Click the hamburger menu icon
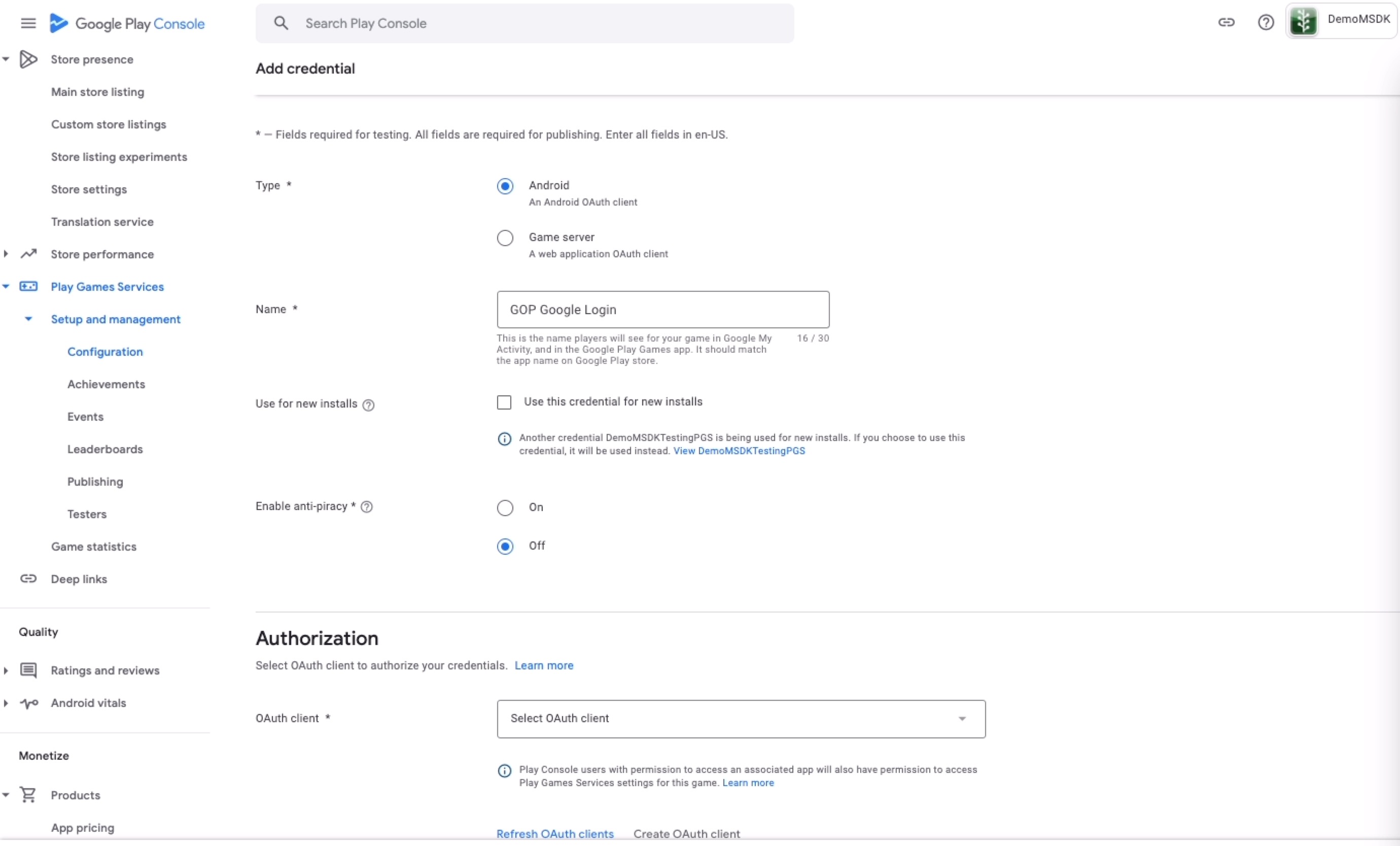This screenshot has width=1400, height=846. point(28,23)
